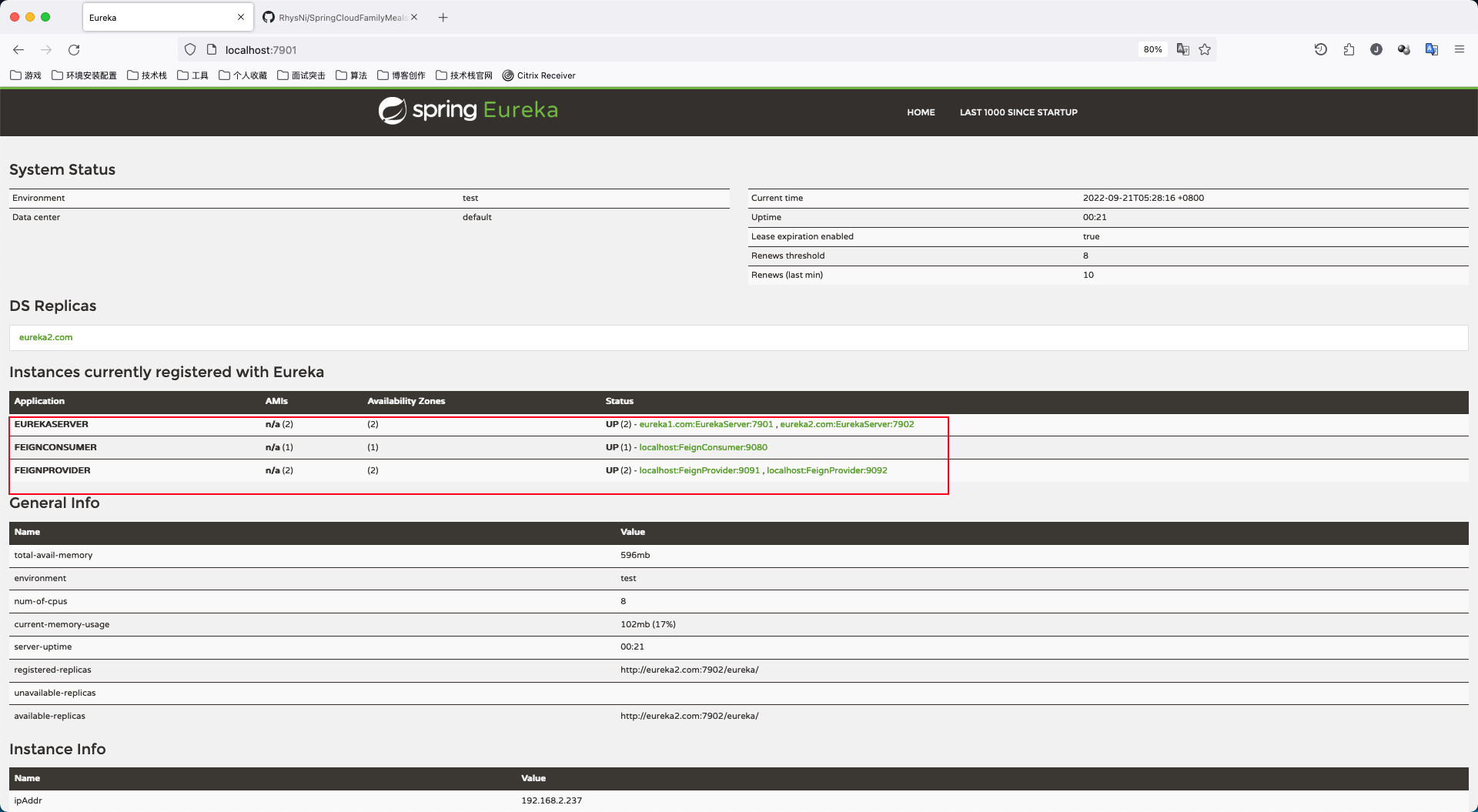Screen dimensions: 1478x812
Task: Open localhost:FeignConsumer:9080 instance link
Action: pyautogui.click(x=703, y=447)
